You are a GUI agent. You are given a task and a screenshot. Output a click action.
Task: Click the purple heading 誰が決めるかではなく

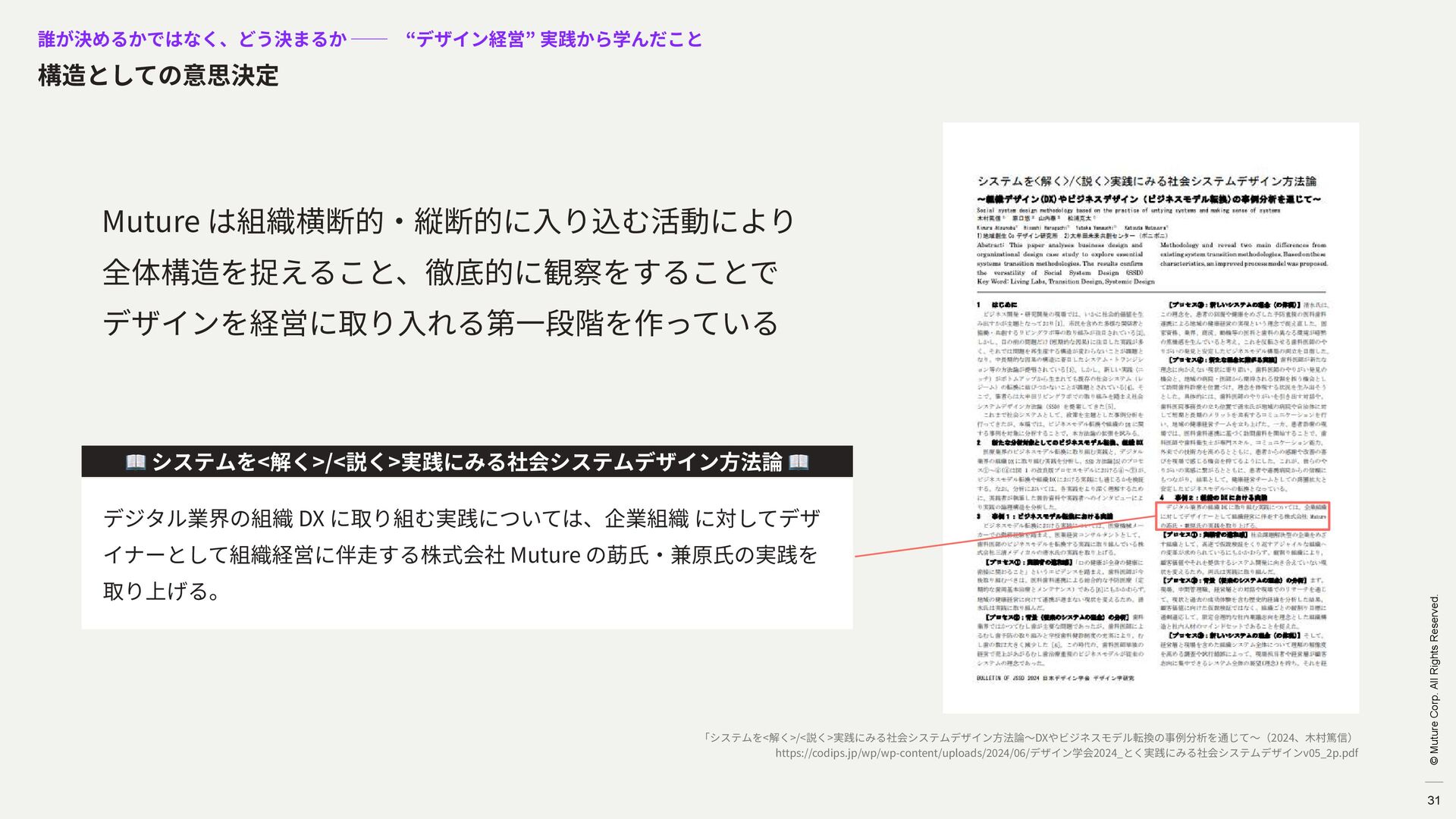192,39
